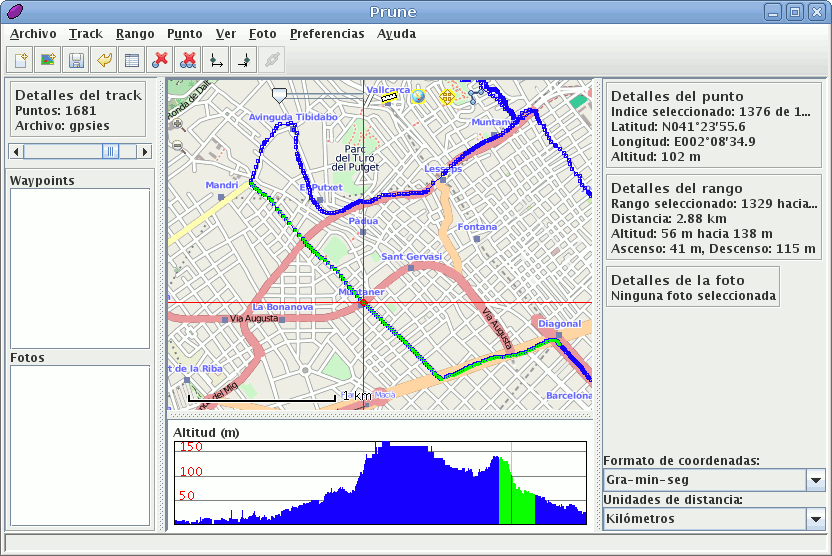Toggle the globe map display icon
The image size is (832, 556).
tap(418, 97)
